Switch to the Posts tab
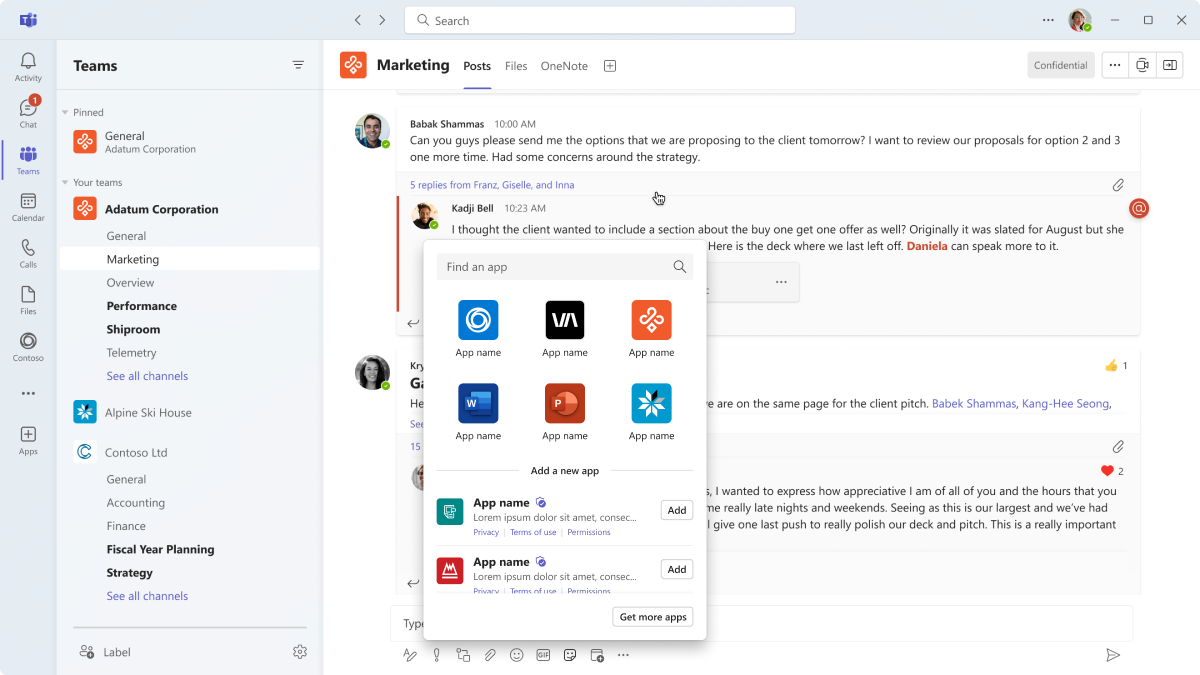This screenshot has height=675, width=1200. coord(477,66)
